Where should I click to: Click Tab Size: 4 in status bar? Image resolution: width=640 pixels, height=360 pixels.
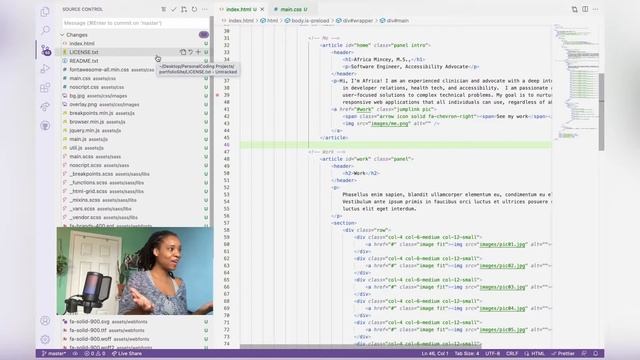point(467,353)
